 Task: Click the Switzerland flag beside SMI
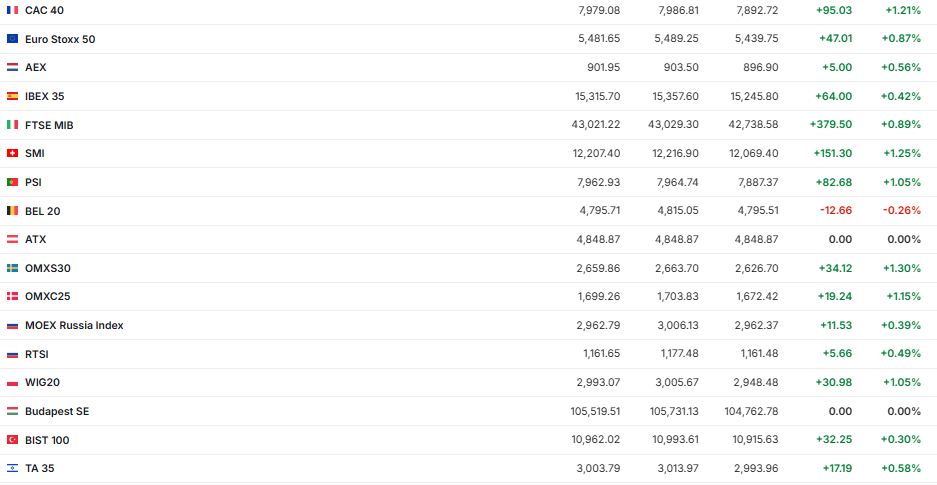tap(12, 153)
